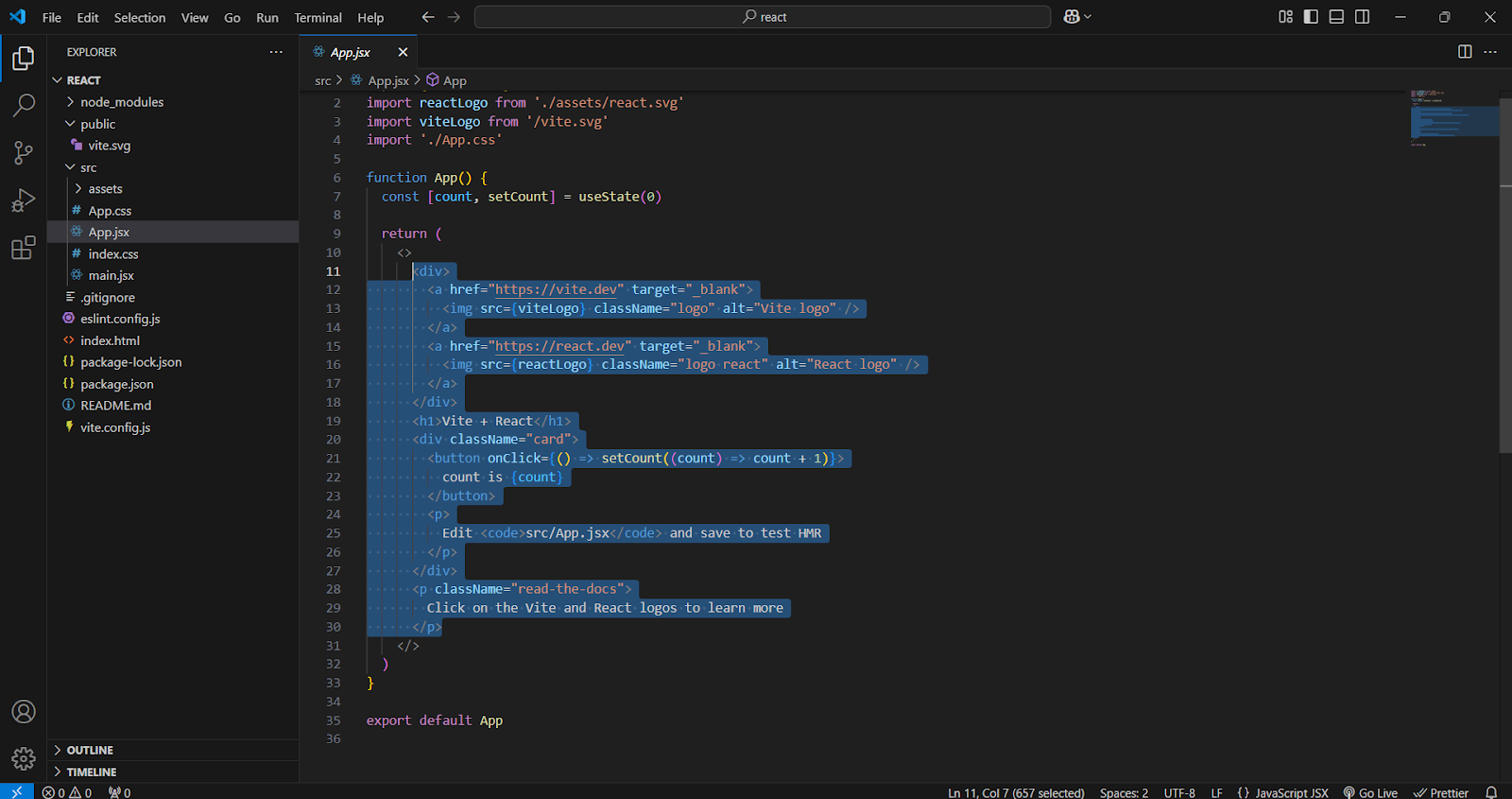Toggle the Secondary Side Bar
1512x799 pixels.
coord(1362,17)
